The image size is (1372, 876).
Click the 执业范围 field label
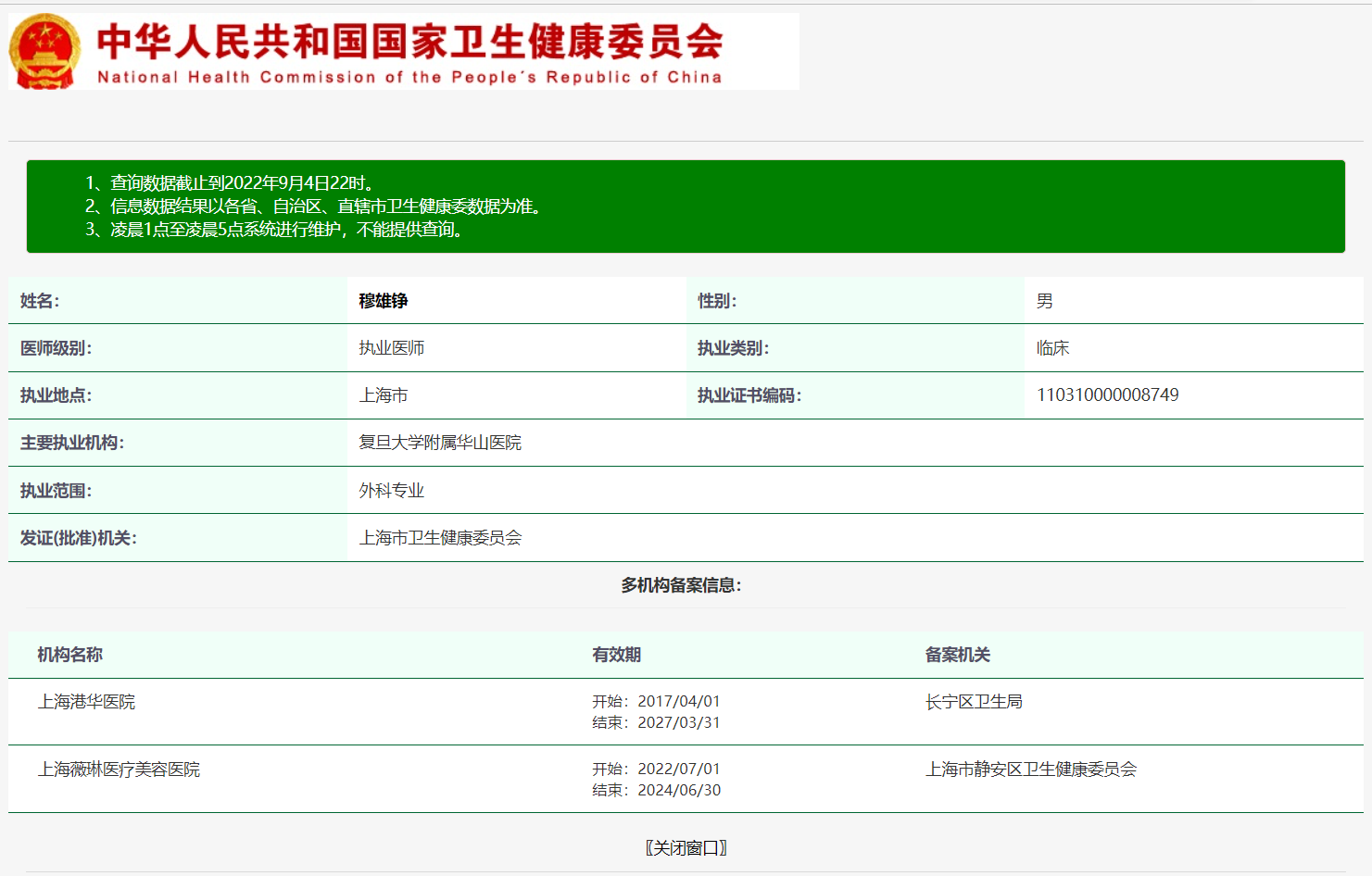click(x=57, y=491)
